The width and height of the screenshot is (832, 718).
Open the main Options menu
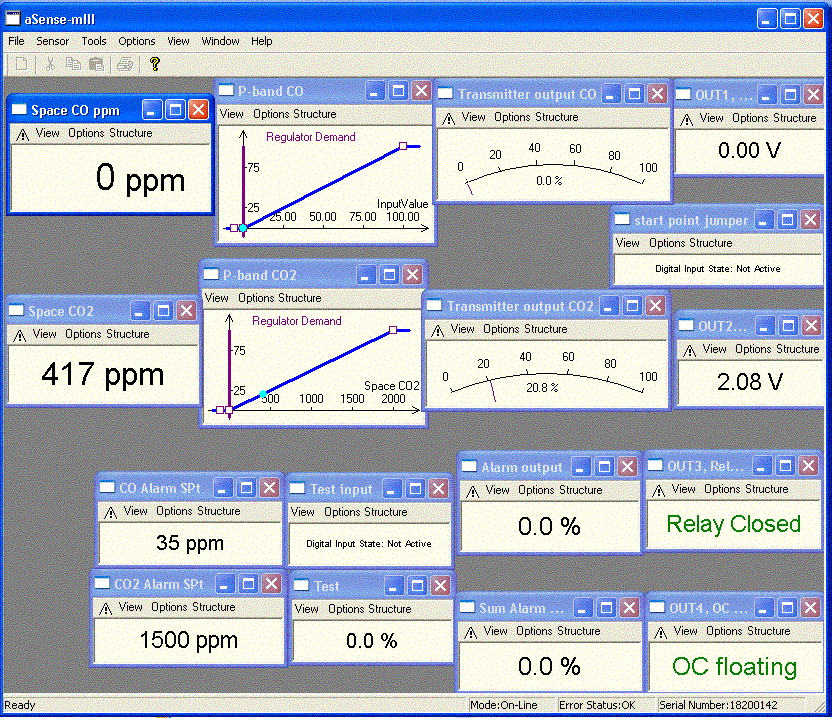tap(136, 41)
